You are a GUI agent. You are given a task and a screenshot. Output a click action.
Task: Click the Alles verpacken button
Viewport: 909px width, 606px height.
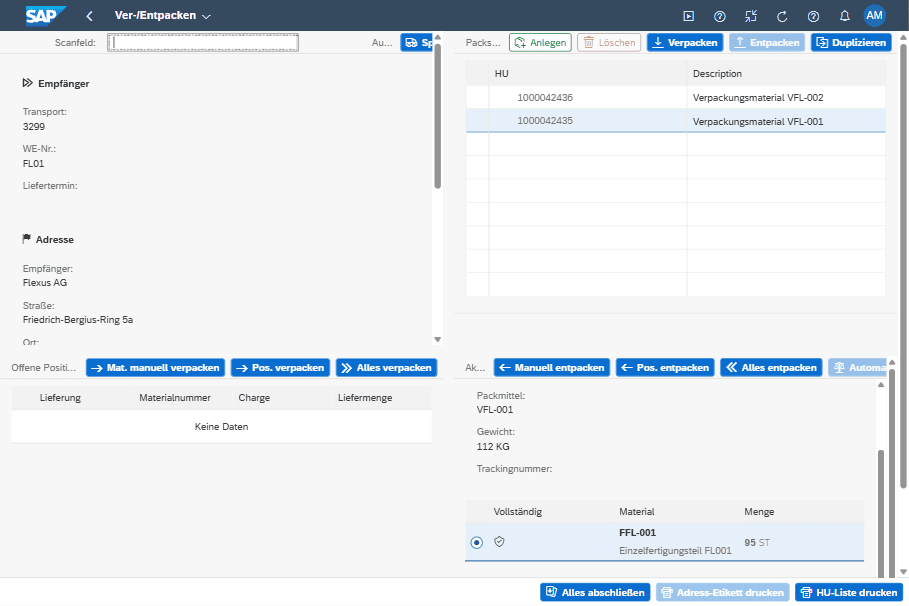click(387, 368)
